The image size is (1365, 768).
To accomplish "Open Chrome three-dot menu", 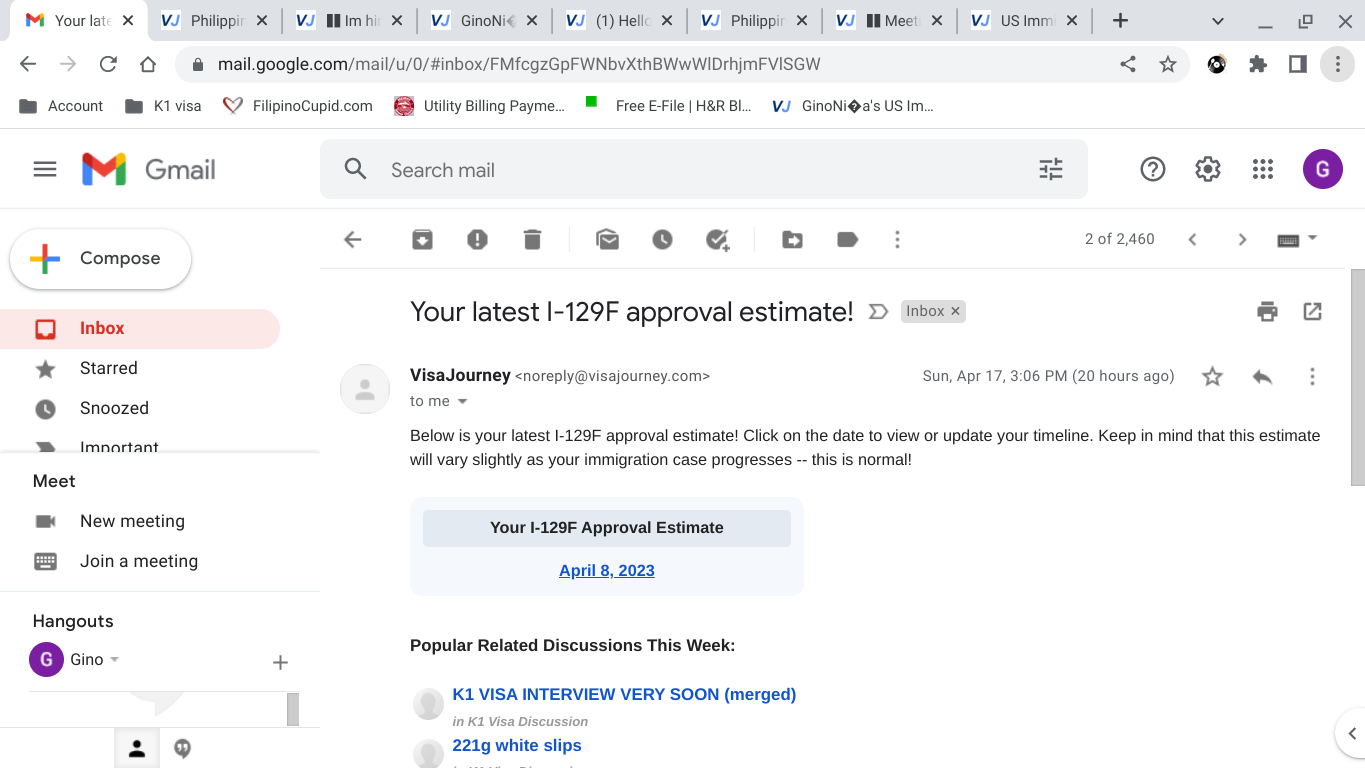I will coord(1338,64).
